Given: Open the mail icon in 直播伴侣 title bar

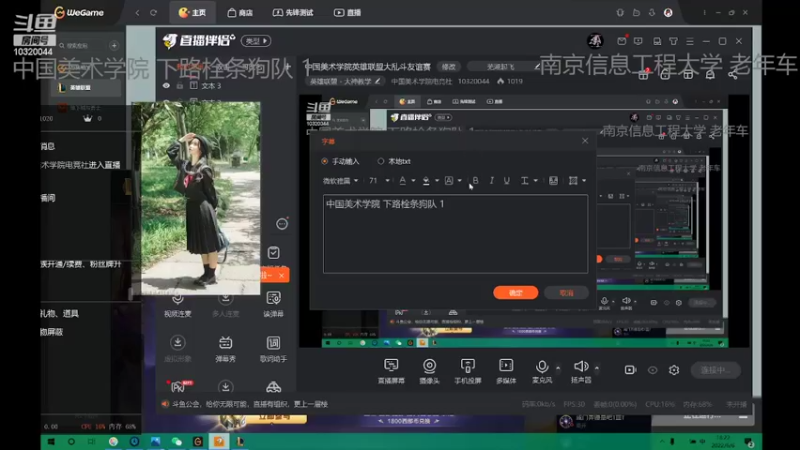Looking at the screenshot, I should [622, 41].
